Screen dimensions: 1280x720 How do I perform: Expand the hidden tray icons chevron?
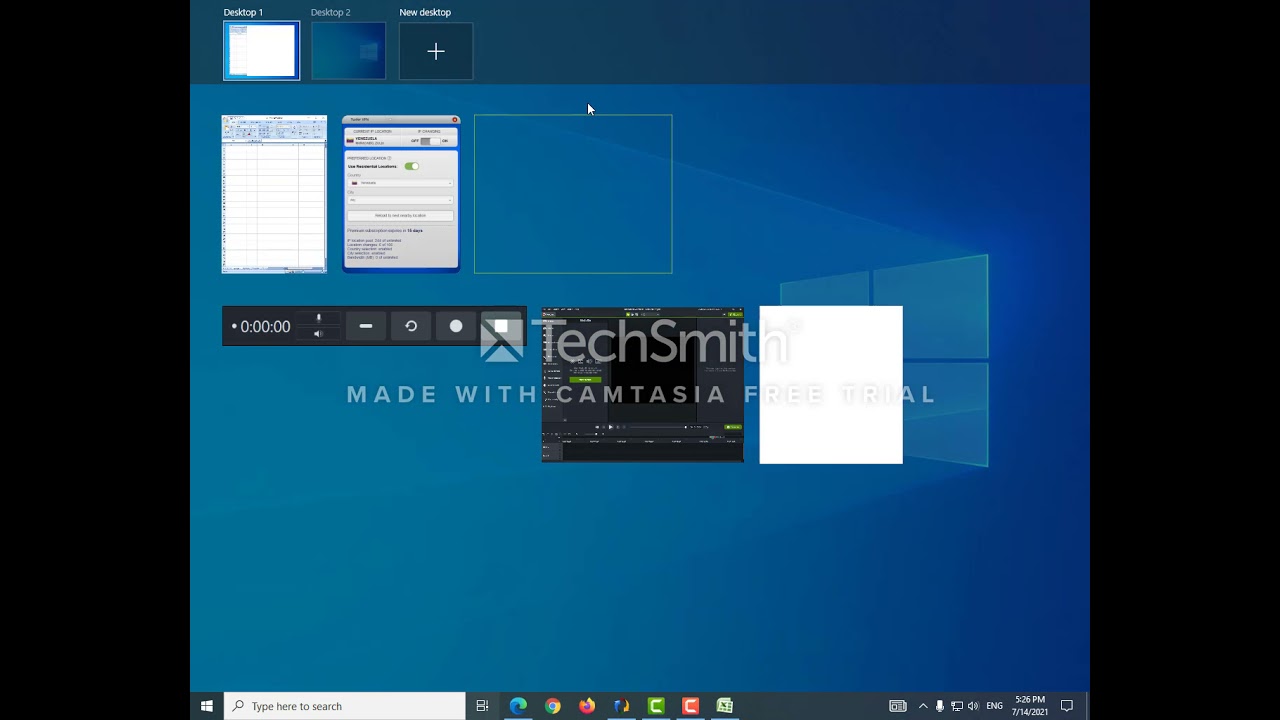click(x=923, y=706)
